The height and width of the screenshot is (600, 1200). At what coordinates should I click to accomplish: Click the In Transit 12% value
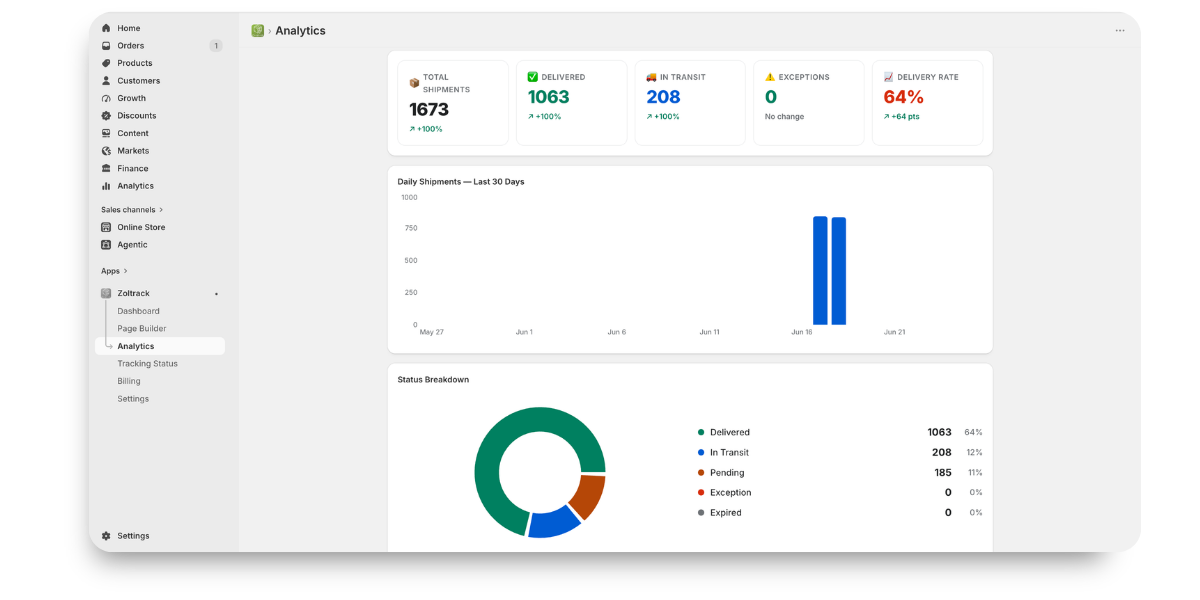click(974, 453)
